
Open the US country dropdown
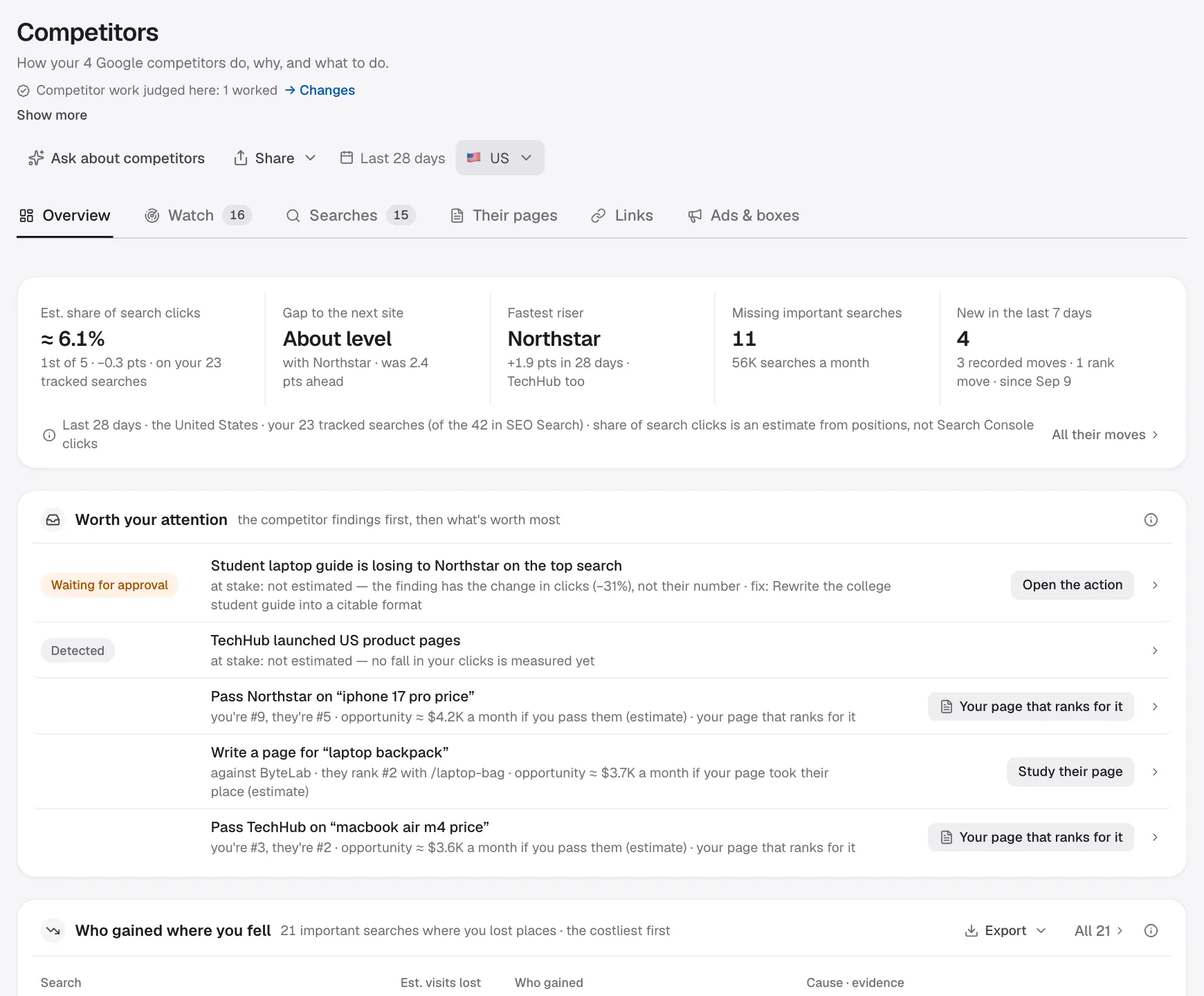coord(500,158)
